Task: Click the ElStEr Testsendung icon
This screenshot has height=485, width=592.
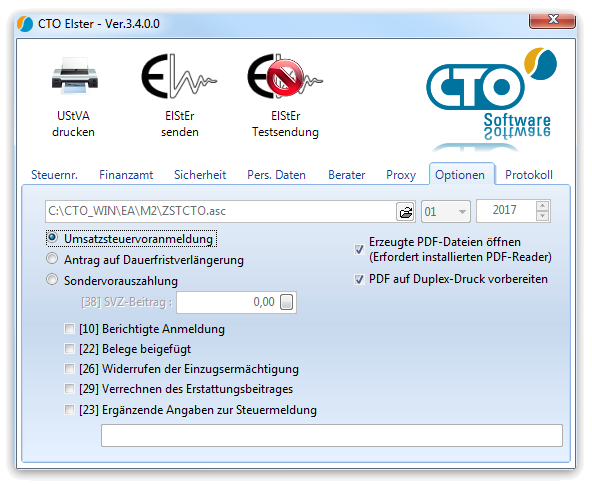Action: coord(285,76)
